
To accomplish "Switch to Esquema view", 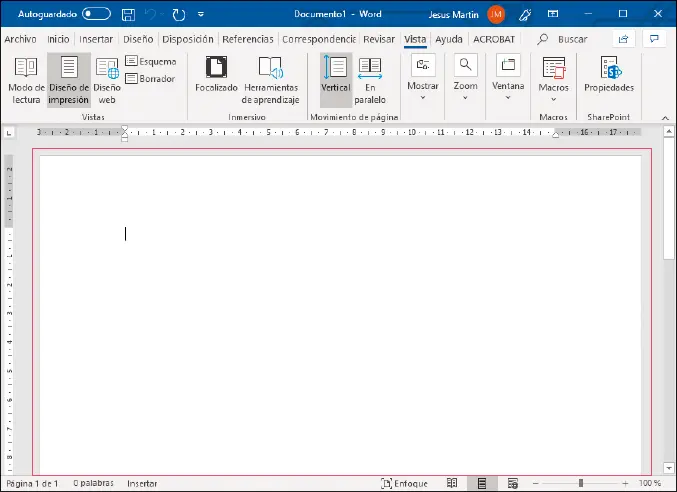I will (x=150, y=62).
